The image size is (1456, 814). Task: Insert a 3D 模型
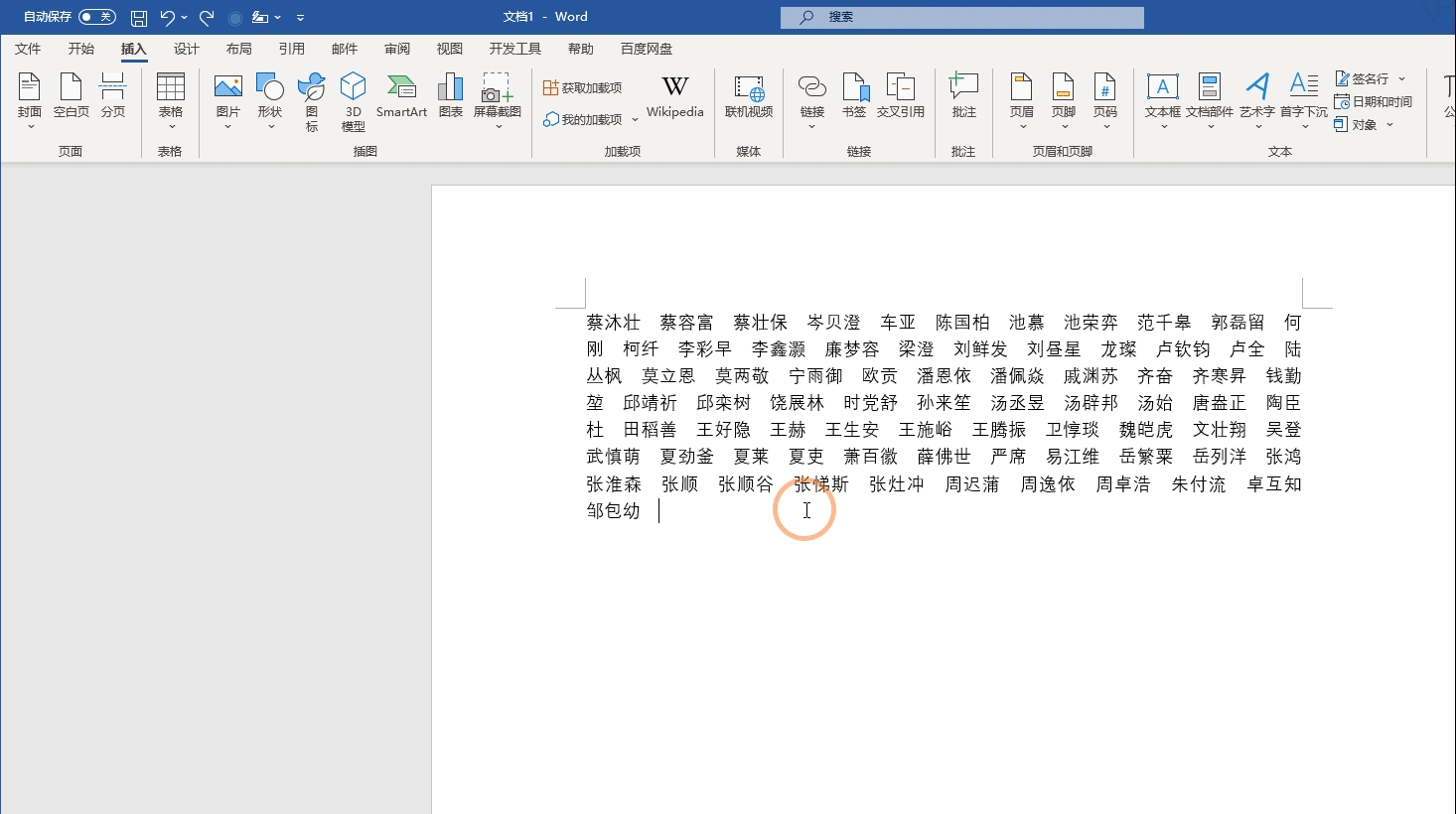353,99
